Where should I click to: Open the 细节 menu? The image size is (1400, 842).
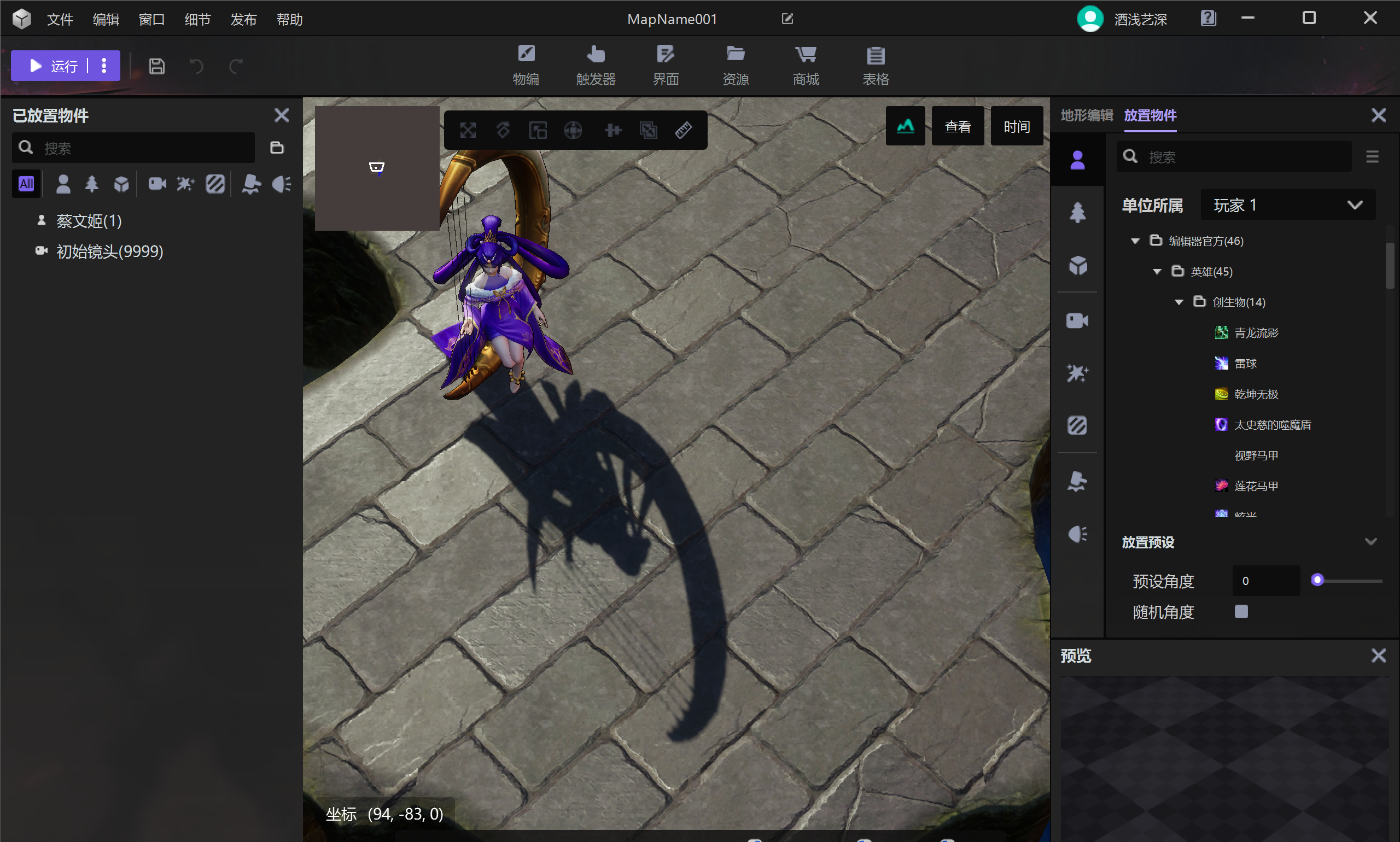(197, 19)
